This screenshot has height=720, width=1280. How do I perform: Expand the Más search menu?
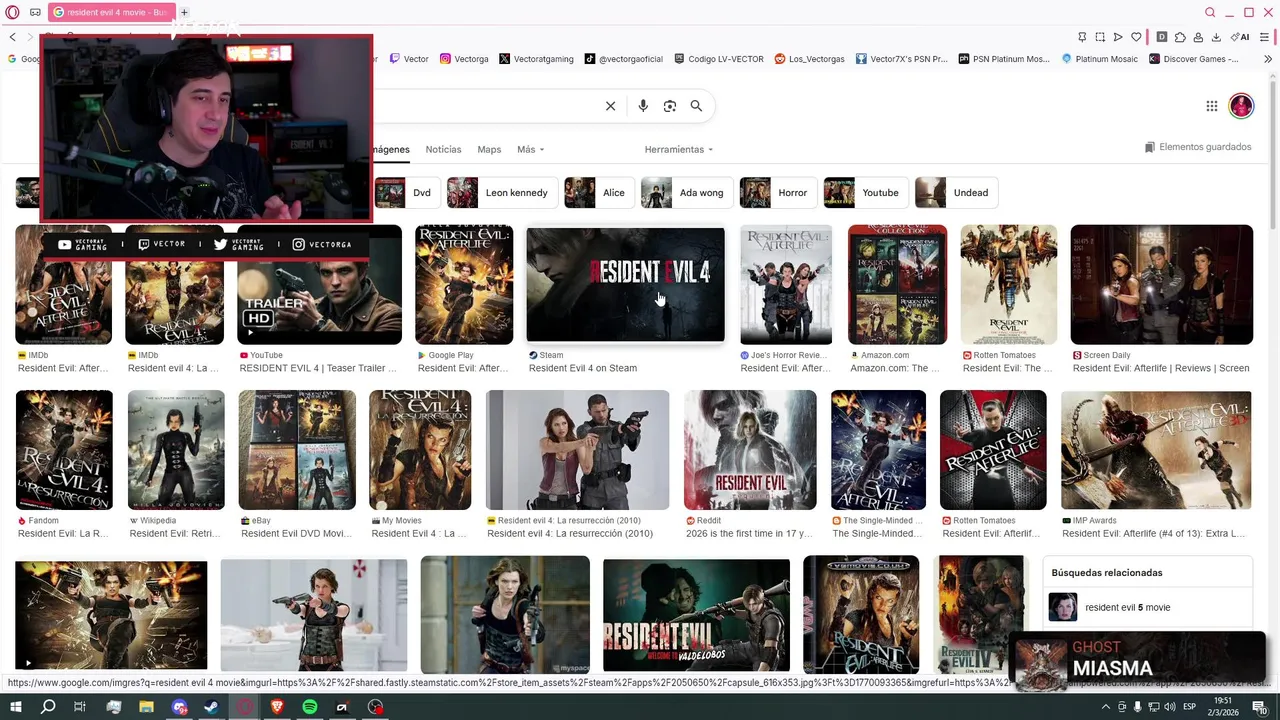(x=530, y=149)
